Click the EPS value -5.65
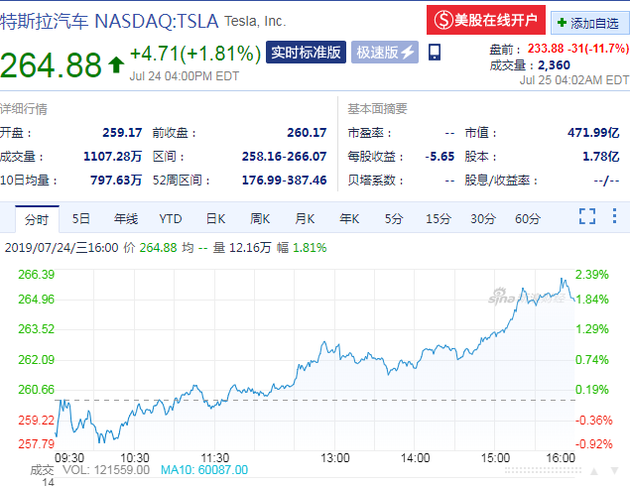The height and width of the screenshot is (486, 630). point(440,156)
